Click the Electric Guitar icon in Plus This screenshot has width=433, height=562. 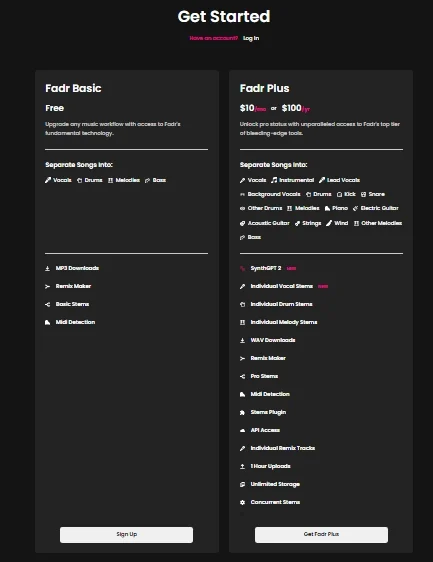[356, 208]
